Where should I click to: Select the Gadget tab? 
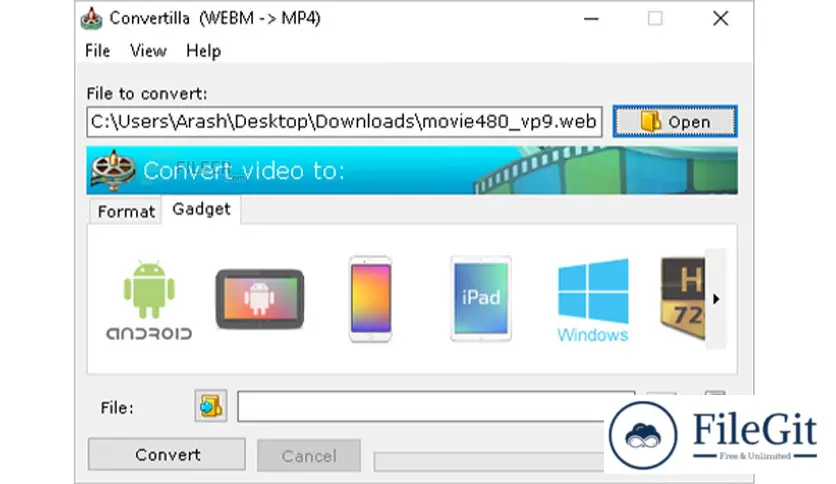tap(202, 209)
